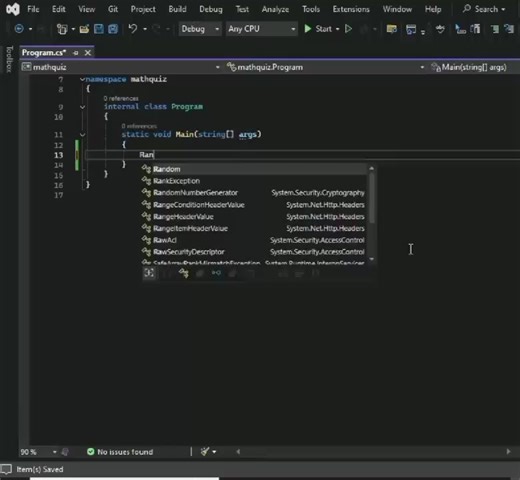Open the Search box in title bar
The width and height of the screenshot is (520, 480).
click(x=484, y=9)
